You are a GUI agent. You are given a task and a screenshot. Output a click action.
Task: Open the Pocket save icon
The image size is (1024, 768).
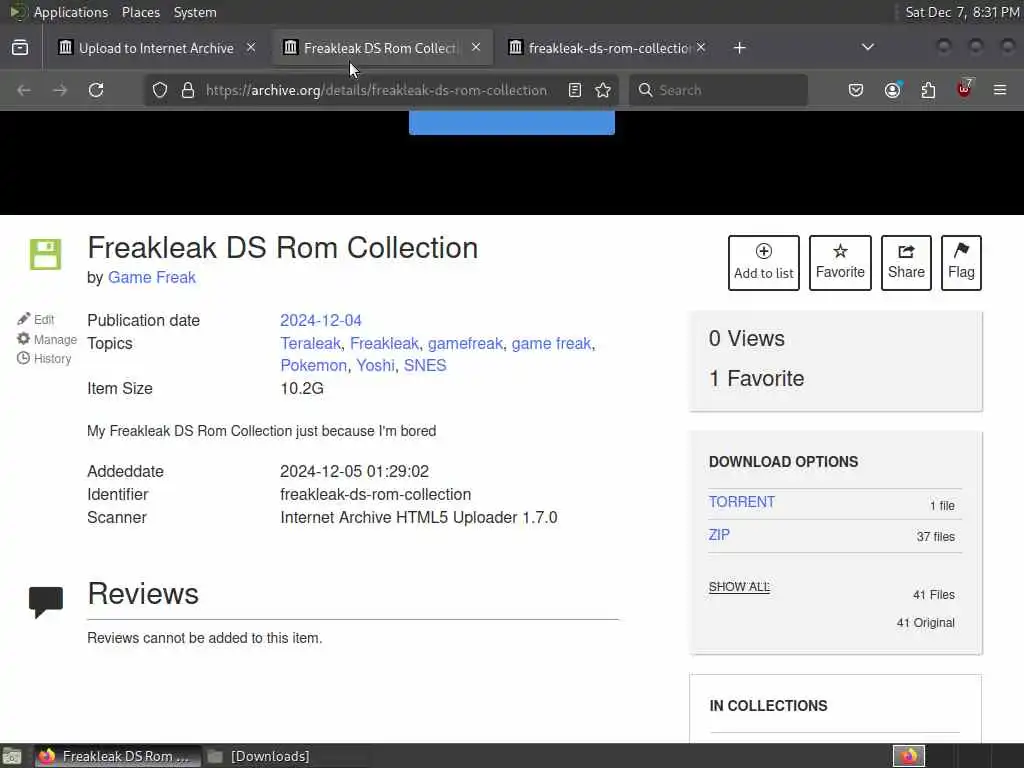pos(856,90)
